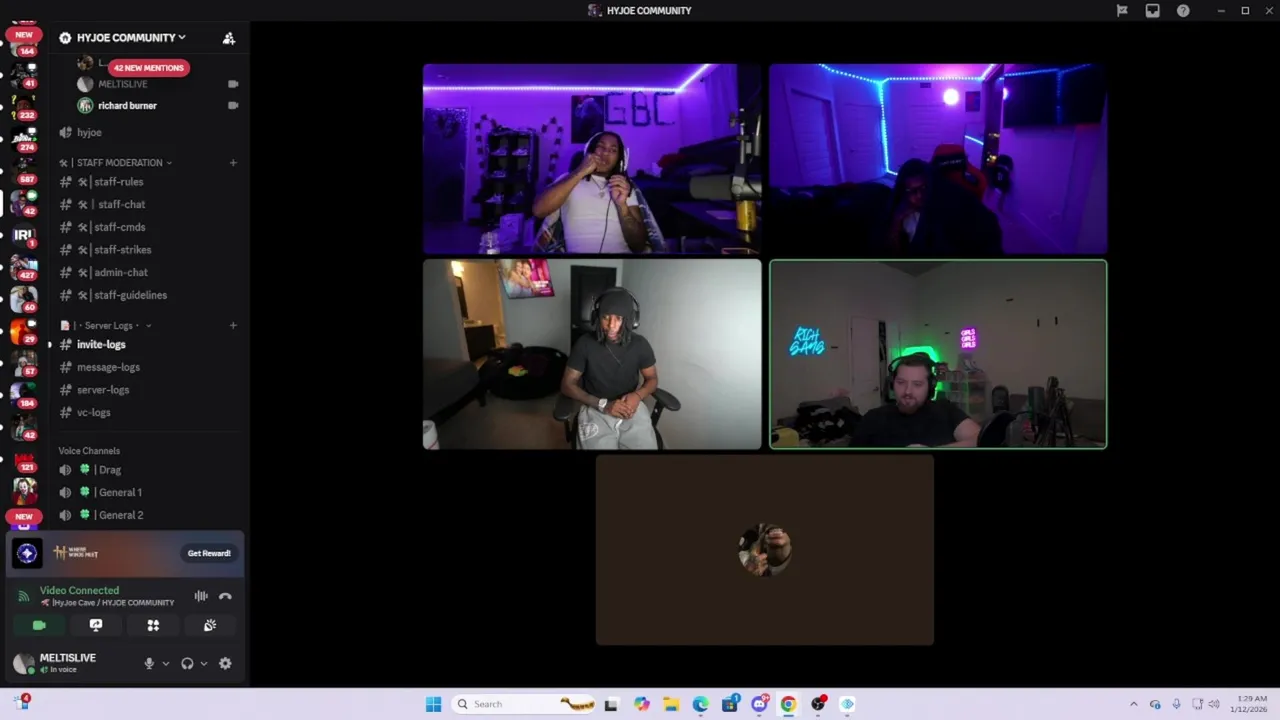Open the Help question mark icon in title bar
This screenshot has width=1280, height=720.
point(1183,11)
